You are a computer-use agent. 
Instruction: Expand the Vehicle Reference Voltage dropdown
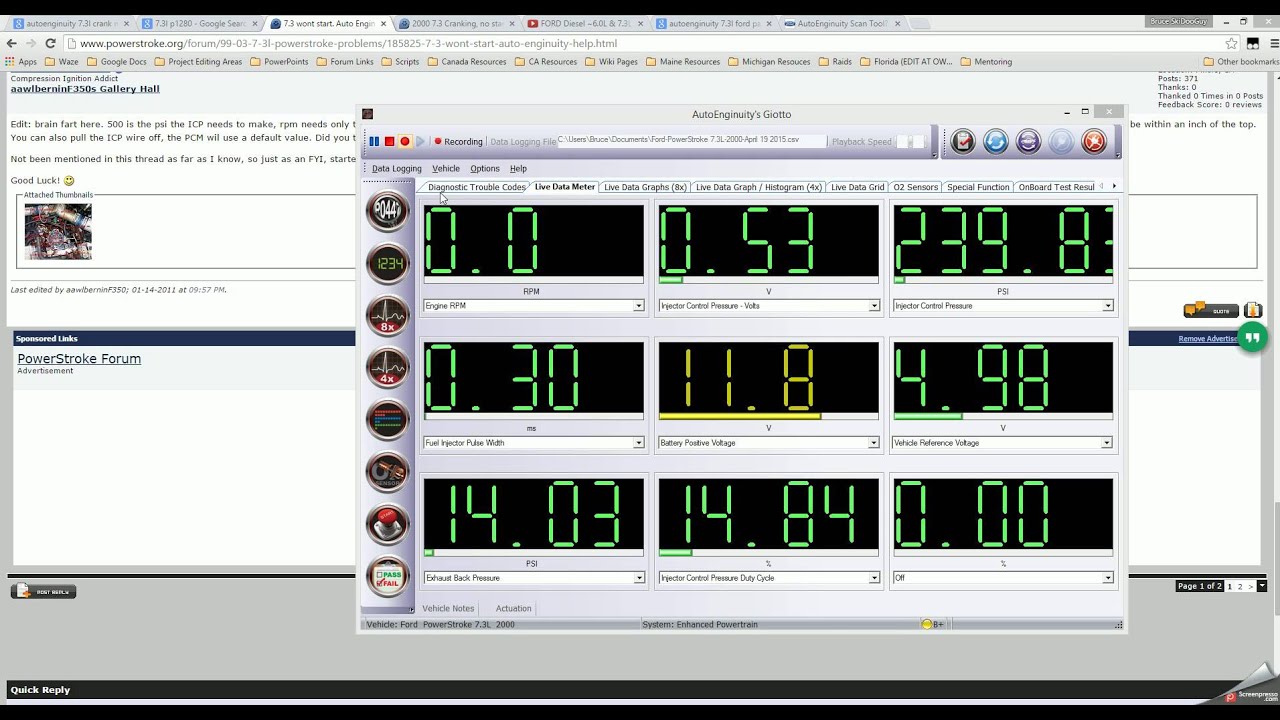[x=1107, y=443]
